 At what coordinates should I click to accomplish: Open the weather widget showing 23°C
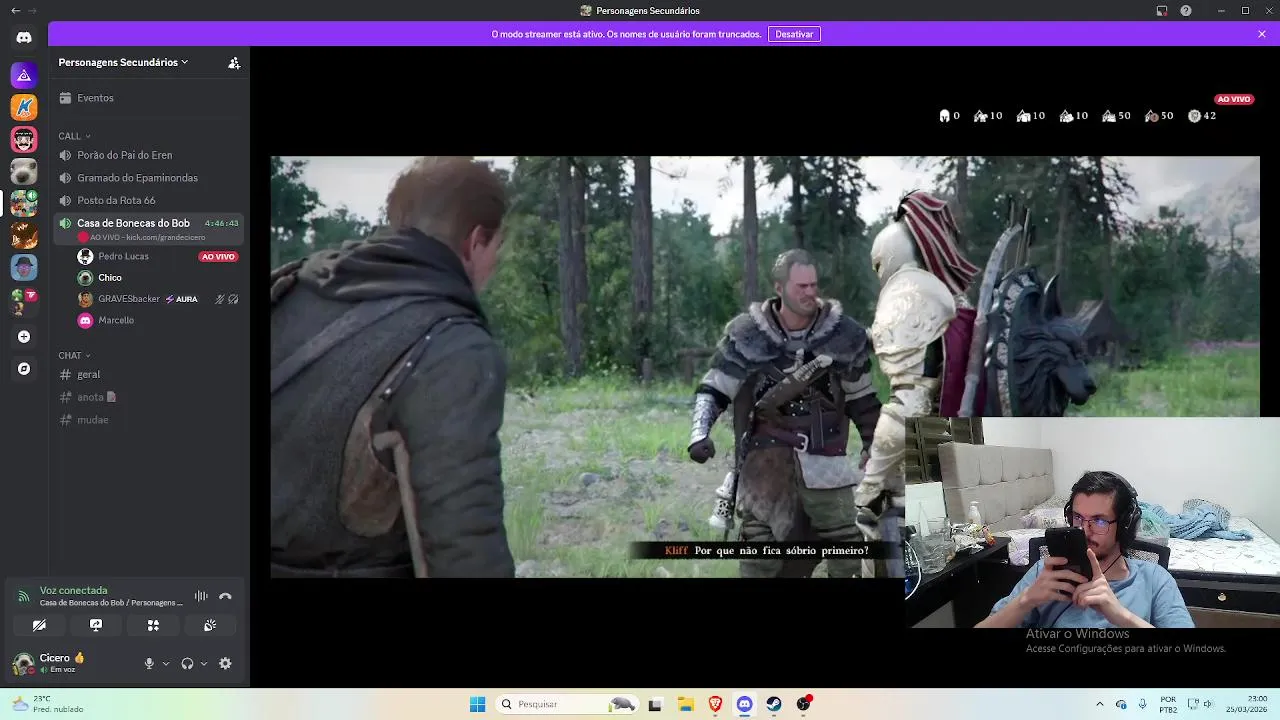48,704
